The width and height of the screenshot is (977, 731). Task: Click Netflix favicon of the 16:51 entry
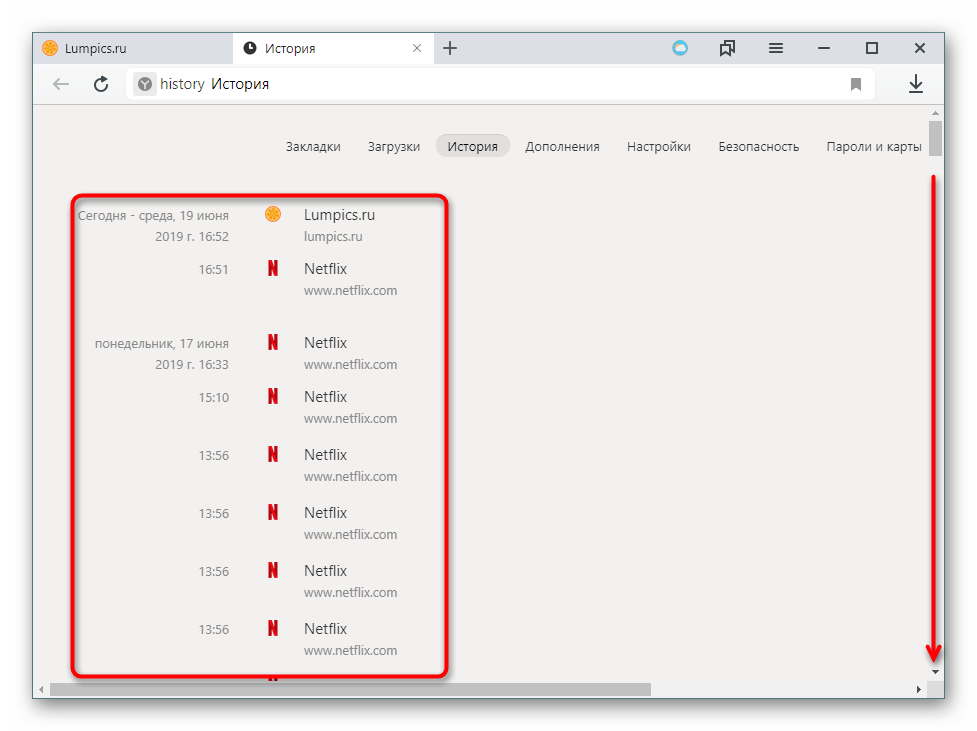click(273, 268)
